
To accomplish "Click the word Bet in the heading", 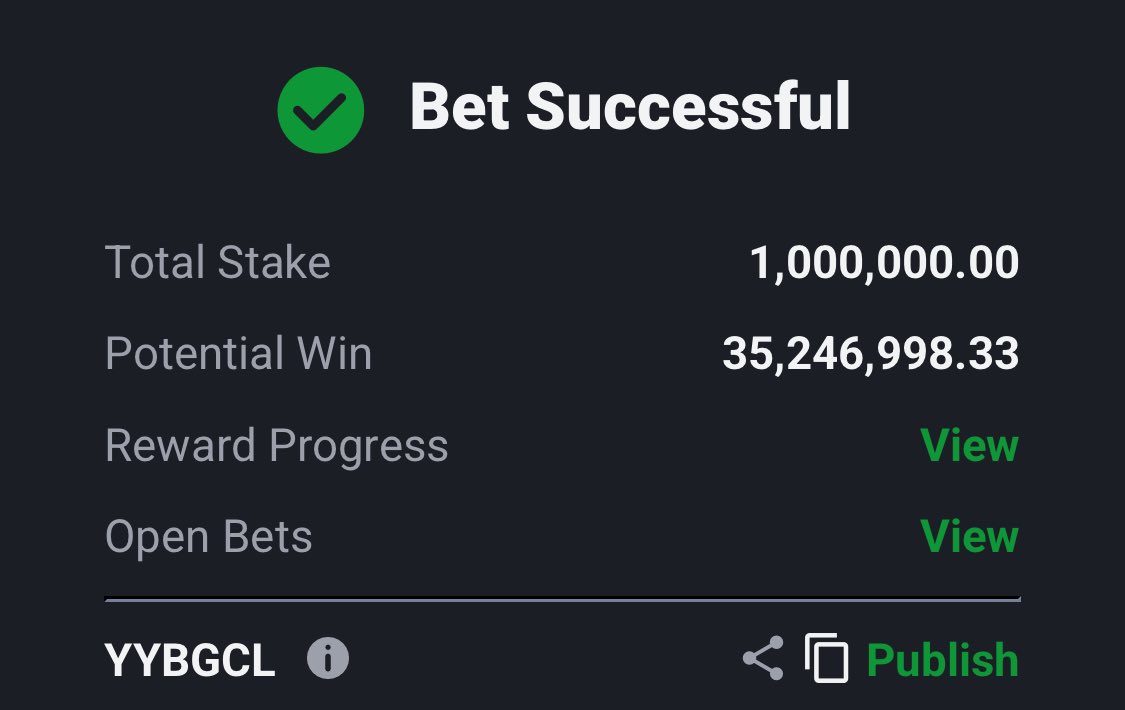I will [460, 107].
